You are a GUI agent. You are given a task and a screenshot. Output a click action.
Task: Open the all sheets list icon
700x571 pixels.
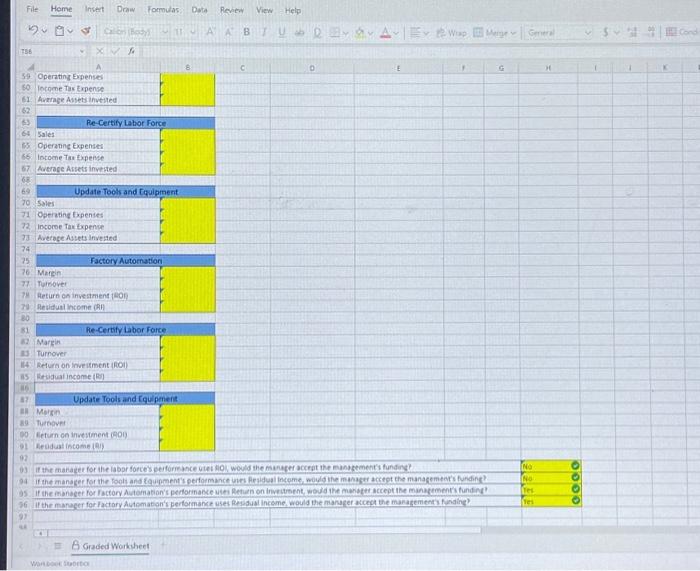tap(58, 546)
